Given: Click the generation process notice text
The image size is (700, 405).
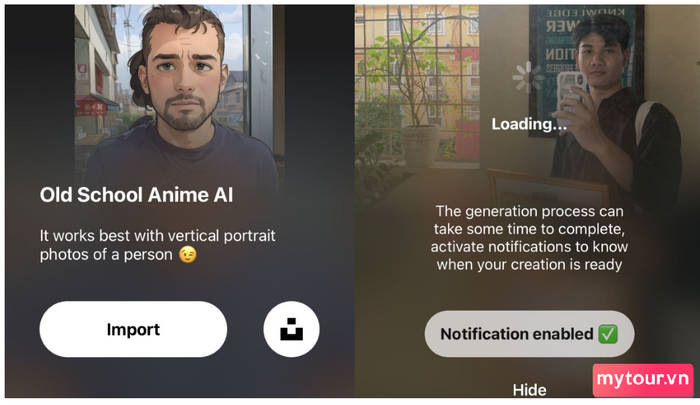Looking at the screenshot, I should point(529,238).
